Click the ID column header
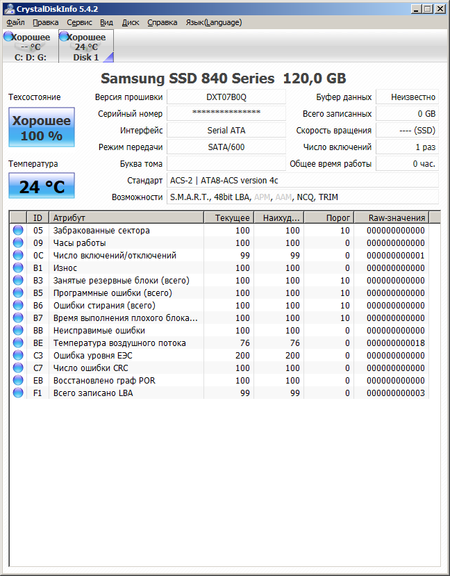Screen dimensions: 450x576 pyautogui.click(x=37, y=217)
